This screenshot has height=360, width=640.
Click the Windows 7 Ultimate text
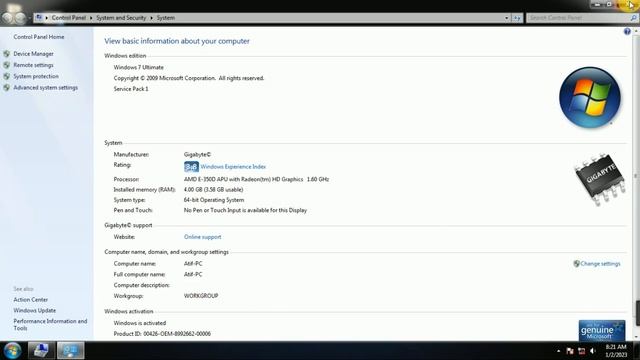coord(138,67)
